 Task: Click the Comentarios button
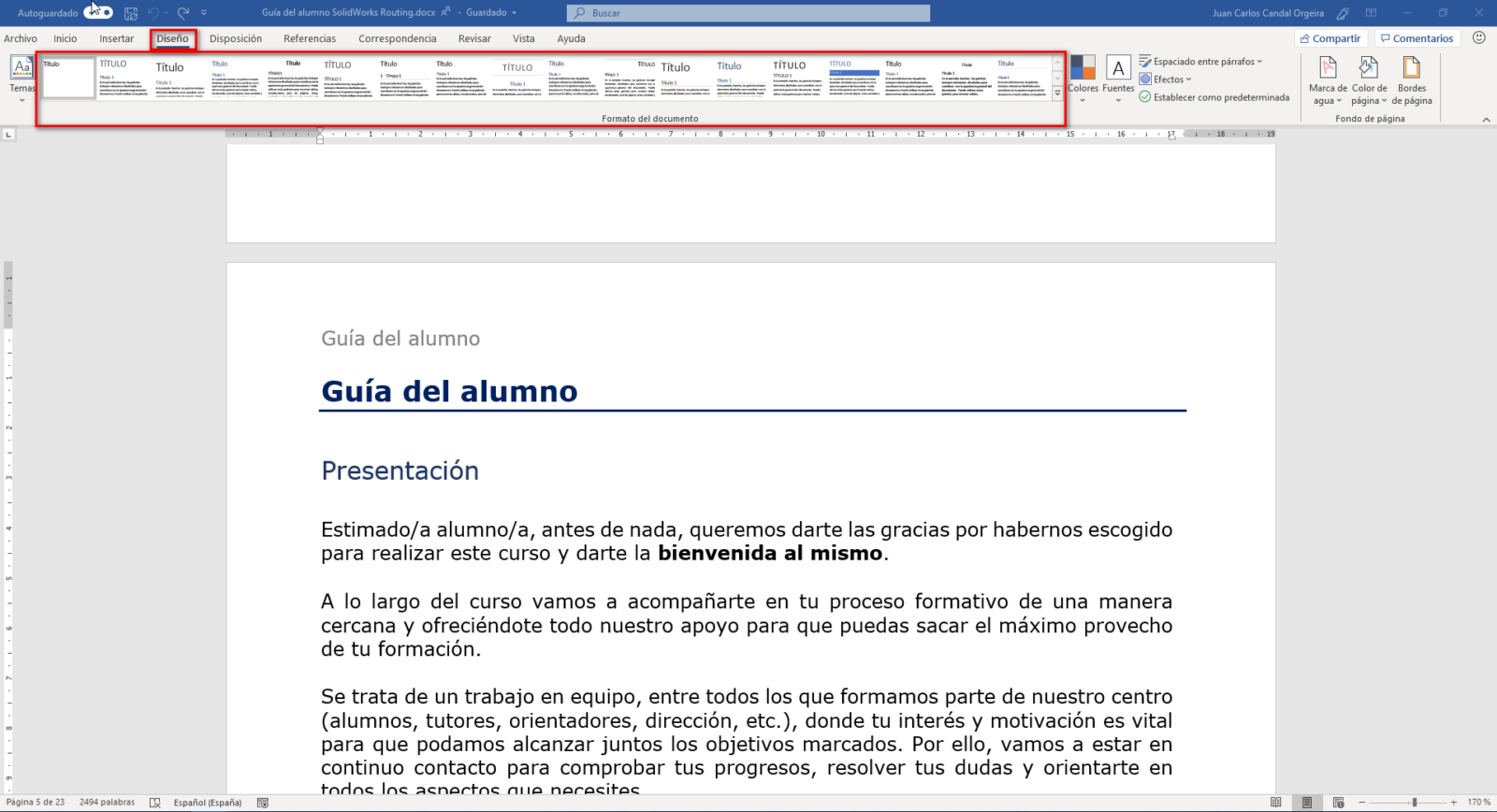click(1417, 38)
